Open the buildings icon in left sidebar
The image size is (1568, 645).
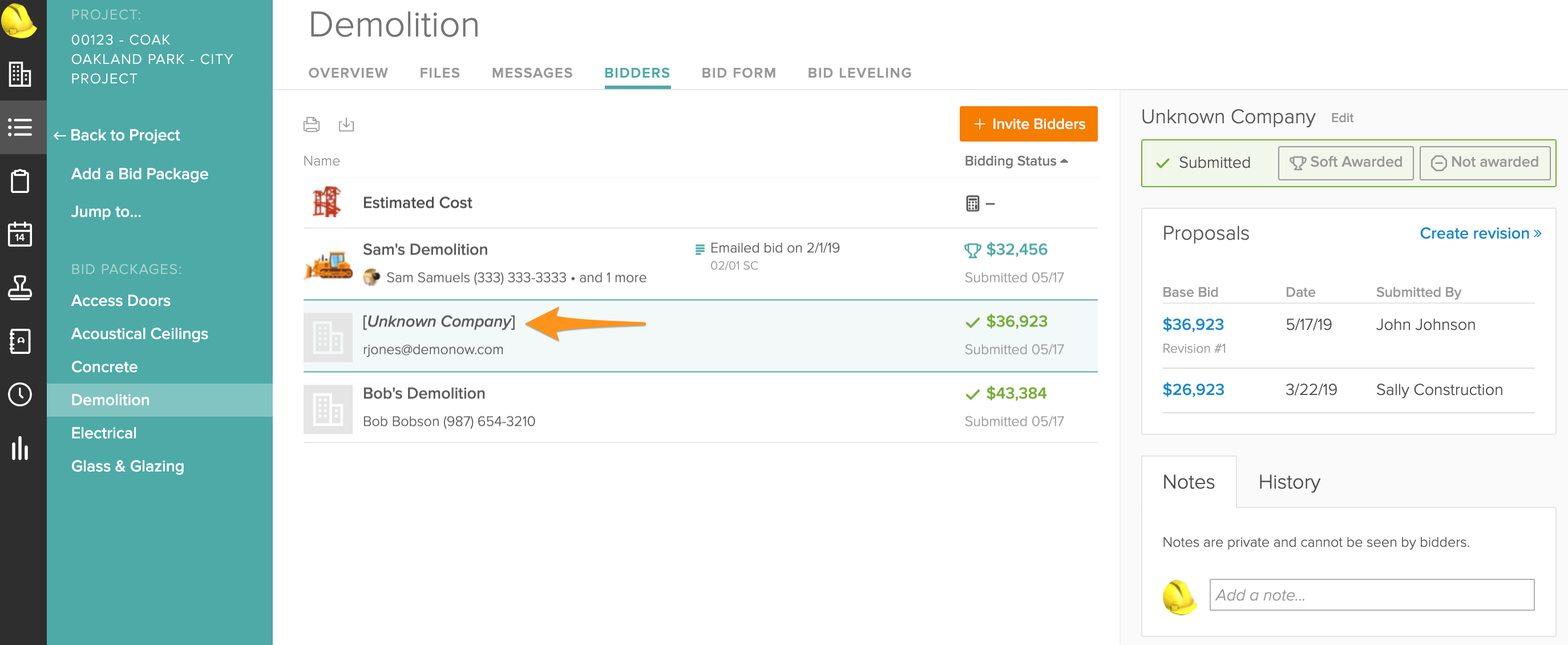tap(20, 74)
